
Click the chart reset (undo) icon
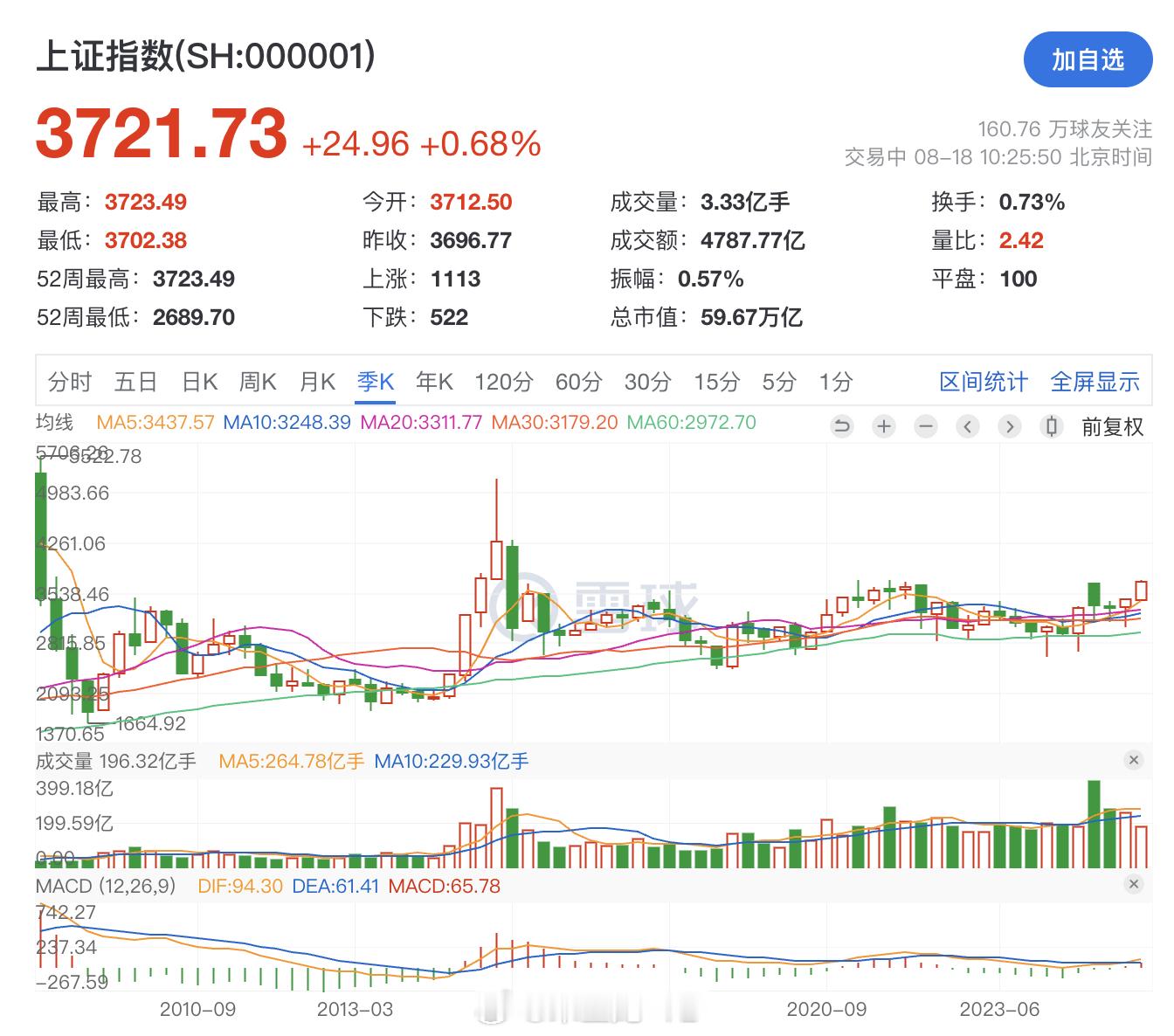[x=842, y=426]
